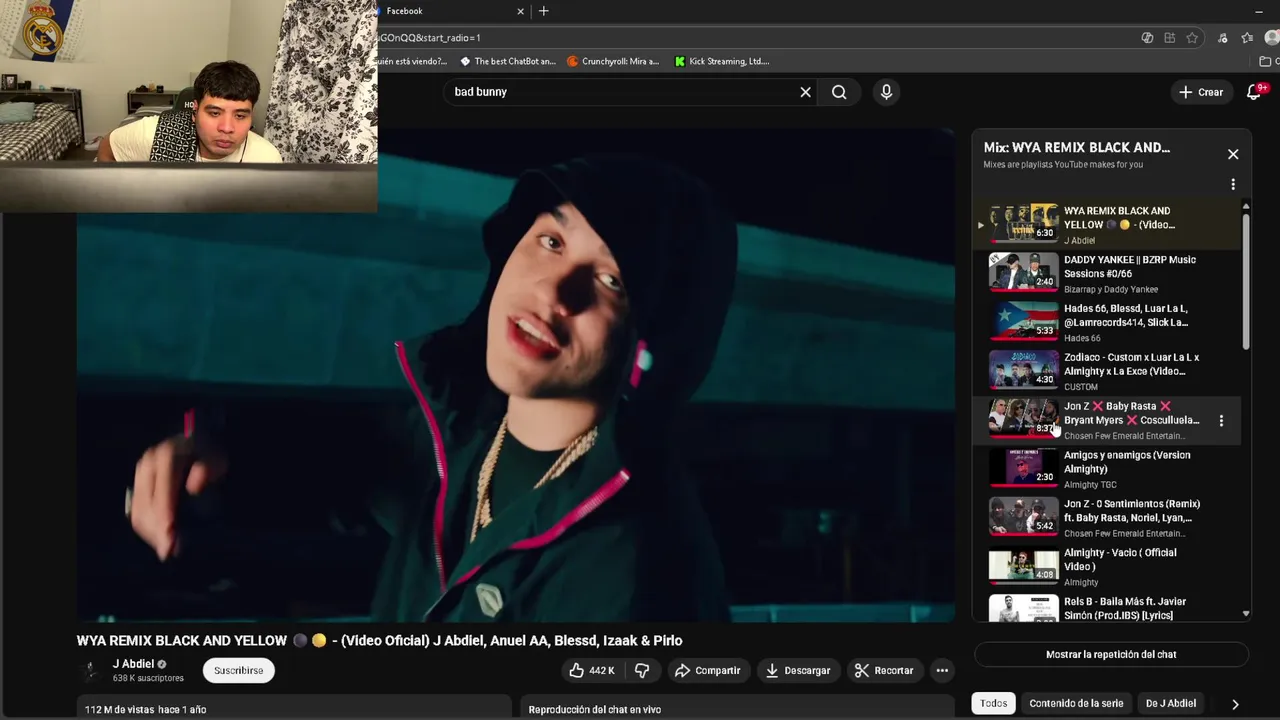The width and height of the screenshot is (1280, 720).
Task: Clear the search box with the X icon
Action: coord(805,92)
